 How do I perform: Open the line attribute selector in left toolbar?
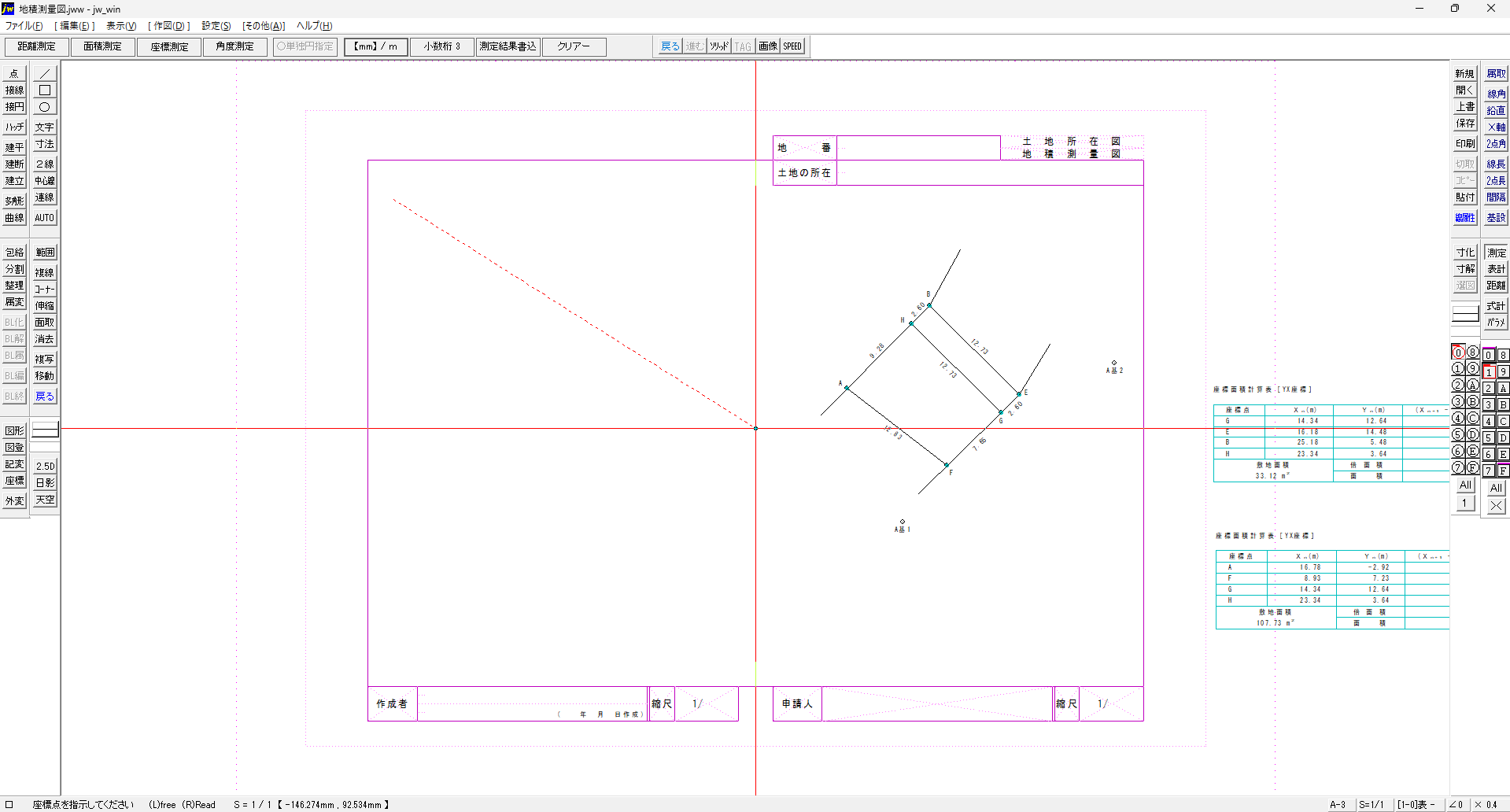point(45,430)
